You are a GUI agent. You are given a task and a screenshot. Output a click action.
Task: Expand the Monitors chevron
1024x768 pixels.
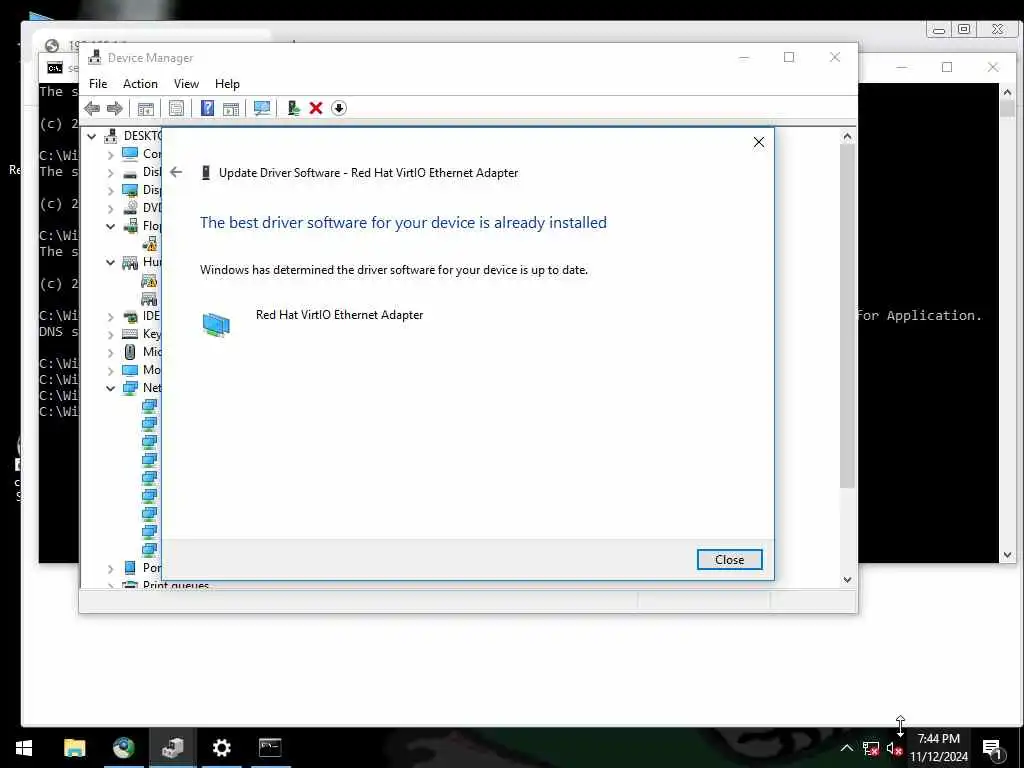pos(110,370)
